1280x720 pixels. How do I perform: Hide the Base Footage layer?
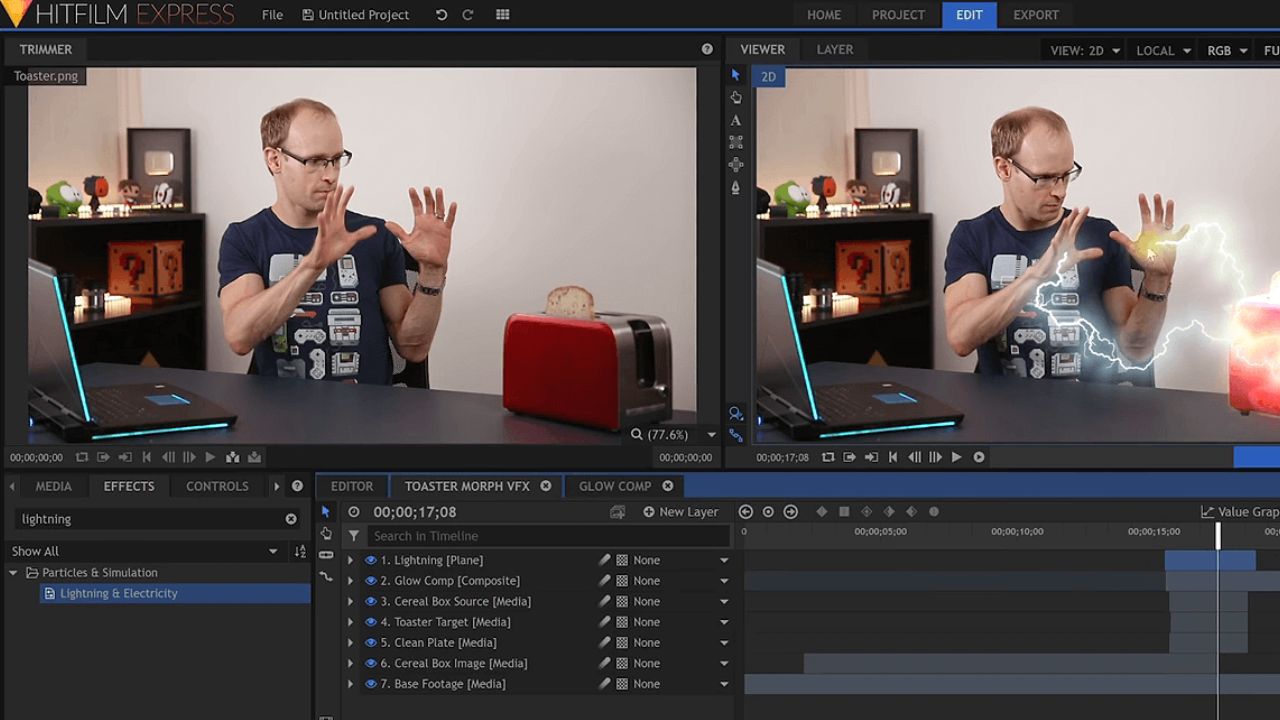[x=371, y=684]
